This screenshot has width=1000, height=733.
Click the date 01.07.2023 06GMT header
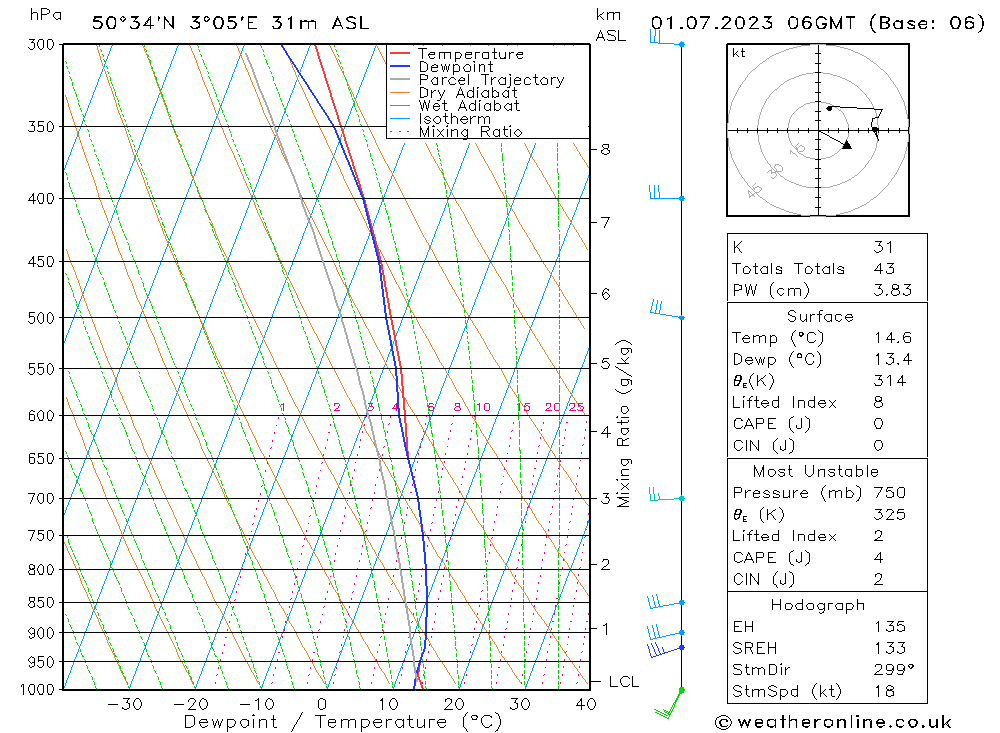753,23
